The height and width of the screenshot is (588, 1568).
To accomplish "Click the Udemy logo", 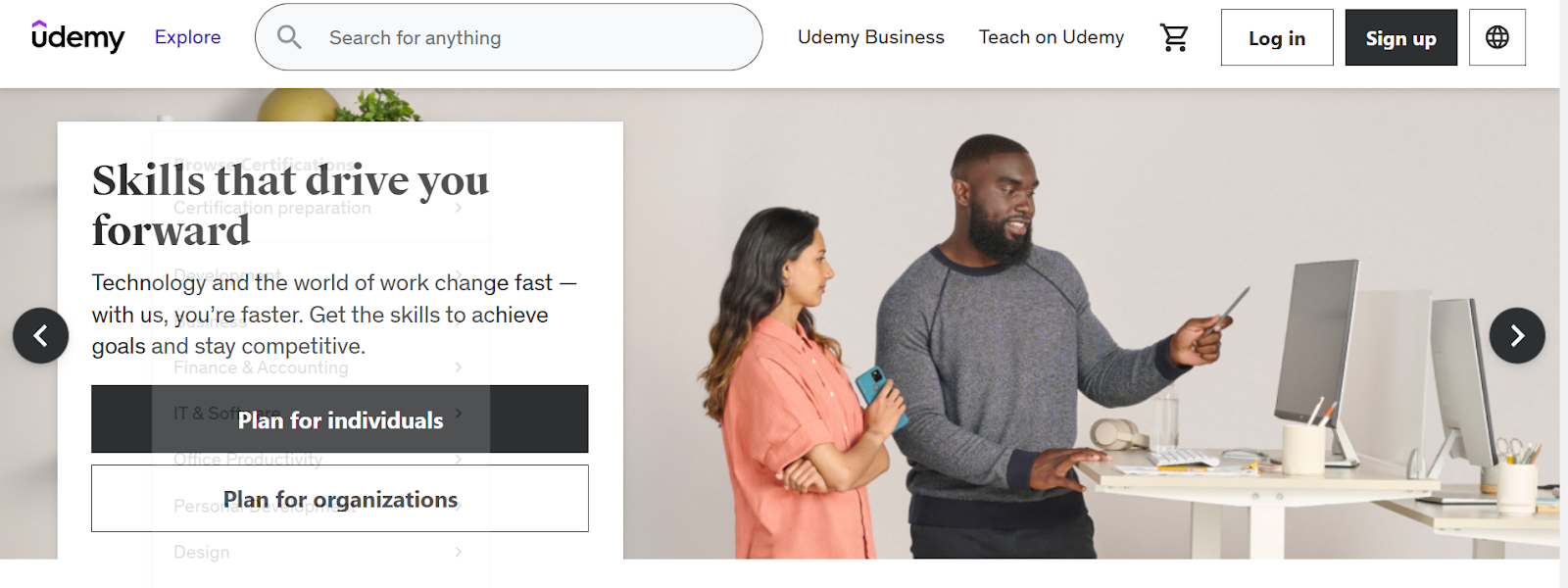I will 77,36.
